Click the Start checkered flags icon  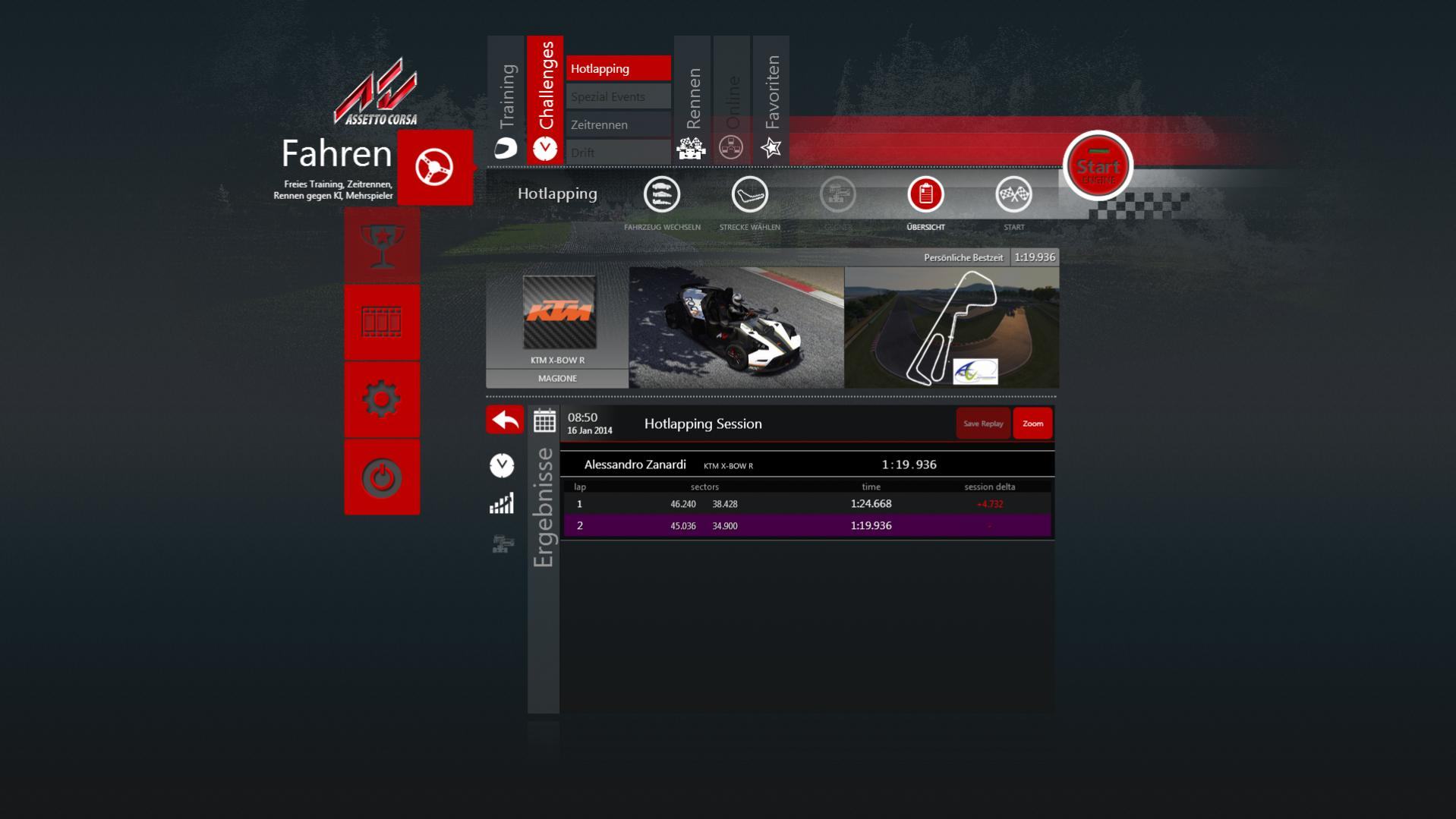point(1013,194)
